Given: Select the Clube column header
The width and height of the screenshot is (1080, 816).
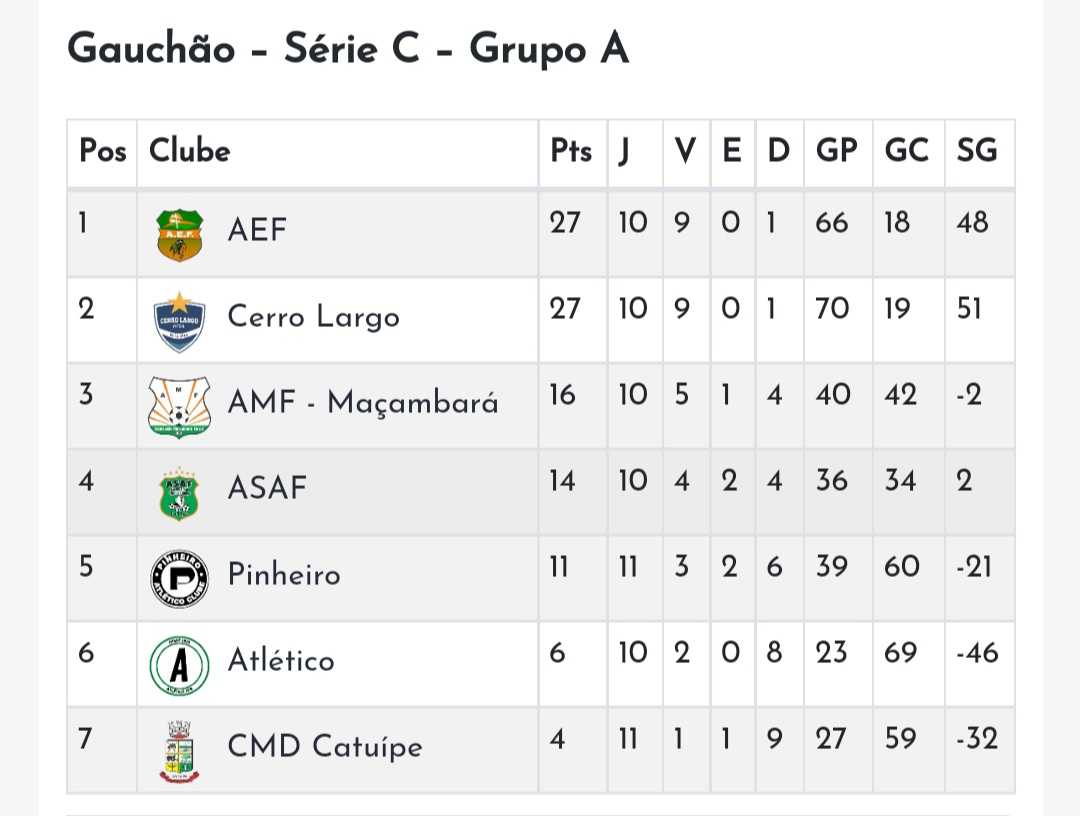Looking at the screenshot, I should coord(190,152).
